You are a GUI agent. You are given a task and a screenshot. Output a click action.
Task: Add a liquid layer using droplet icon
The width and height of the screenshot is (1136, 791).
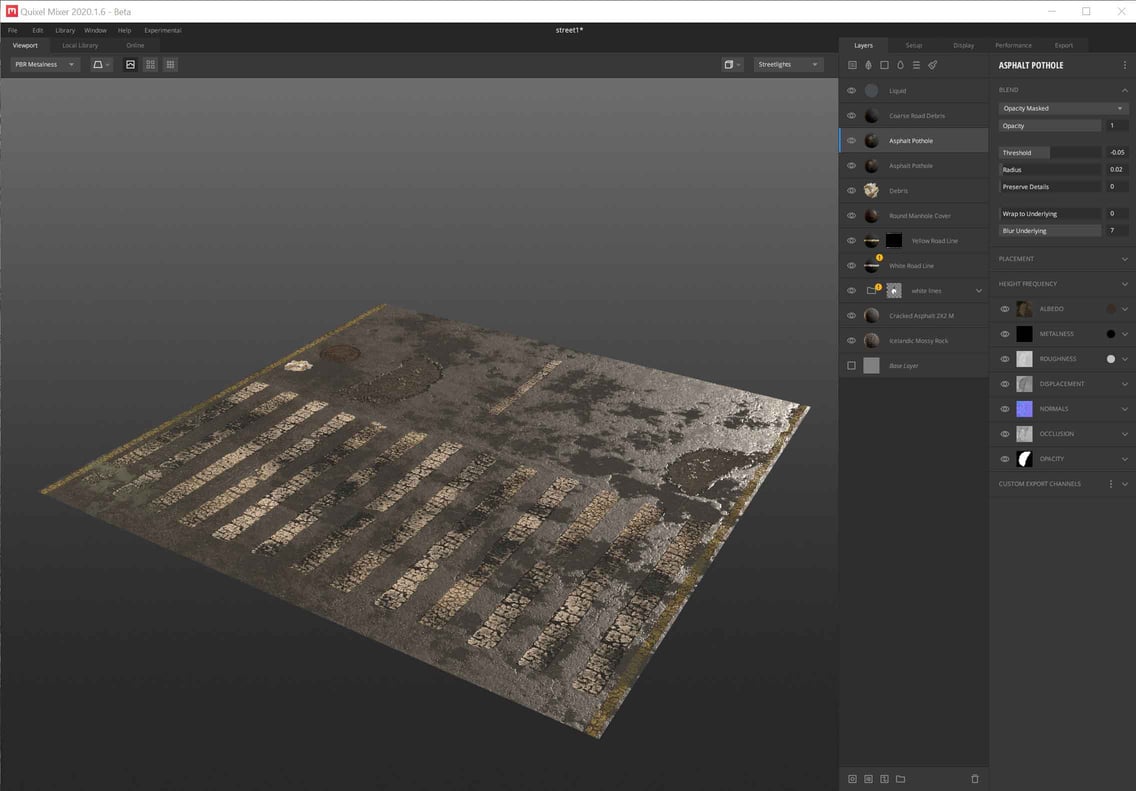[x=900, y=65]
